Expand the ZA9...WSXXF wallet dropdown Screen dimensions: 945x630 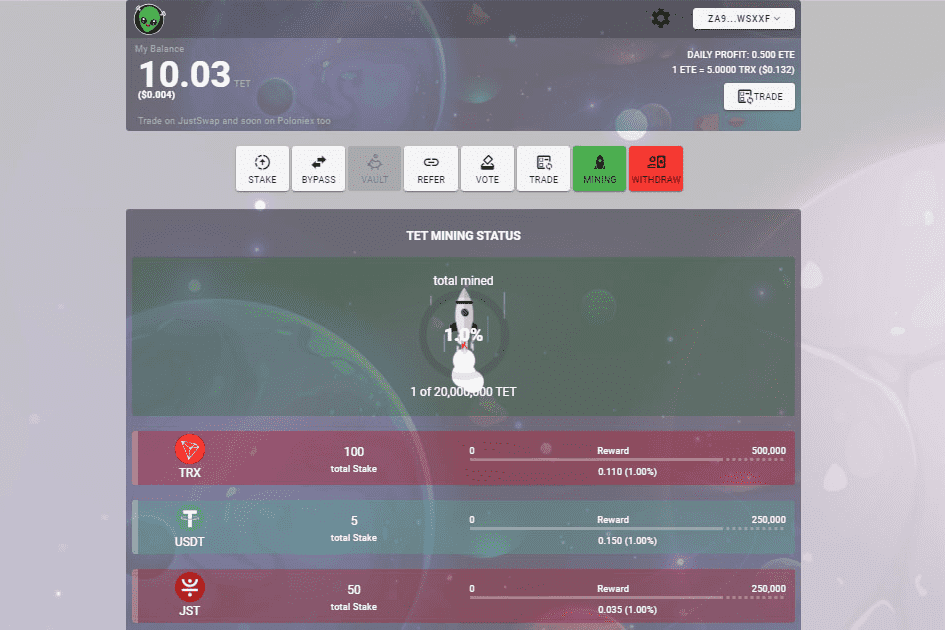(x=743, y=18)
